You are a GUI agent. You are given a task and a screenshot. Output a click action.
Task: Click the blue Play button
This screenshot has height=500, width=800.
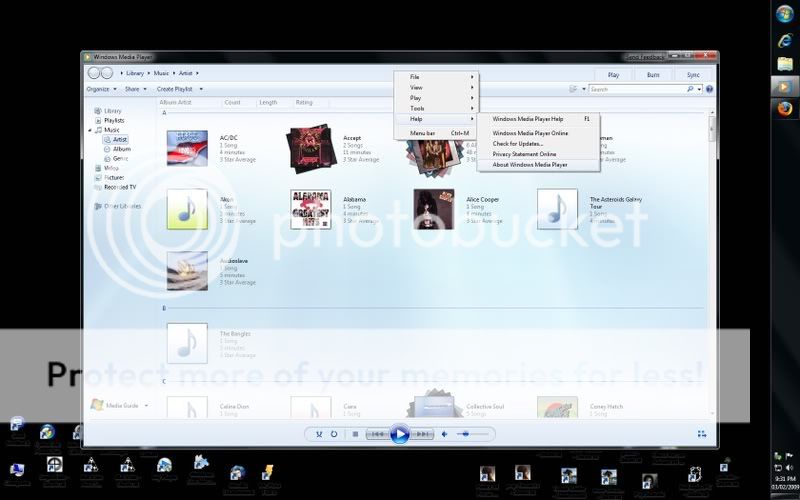point(399,434)
